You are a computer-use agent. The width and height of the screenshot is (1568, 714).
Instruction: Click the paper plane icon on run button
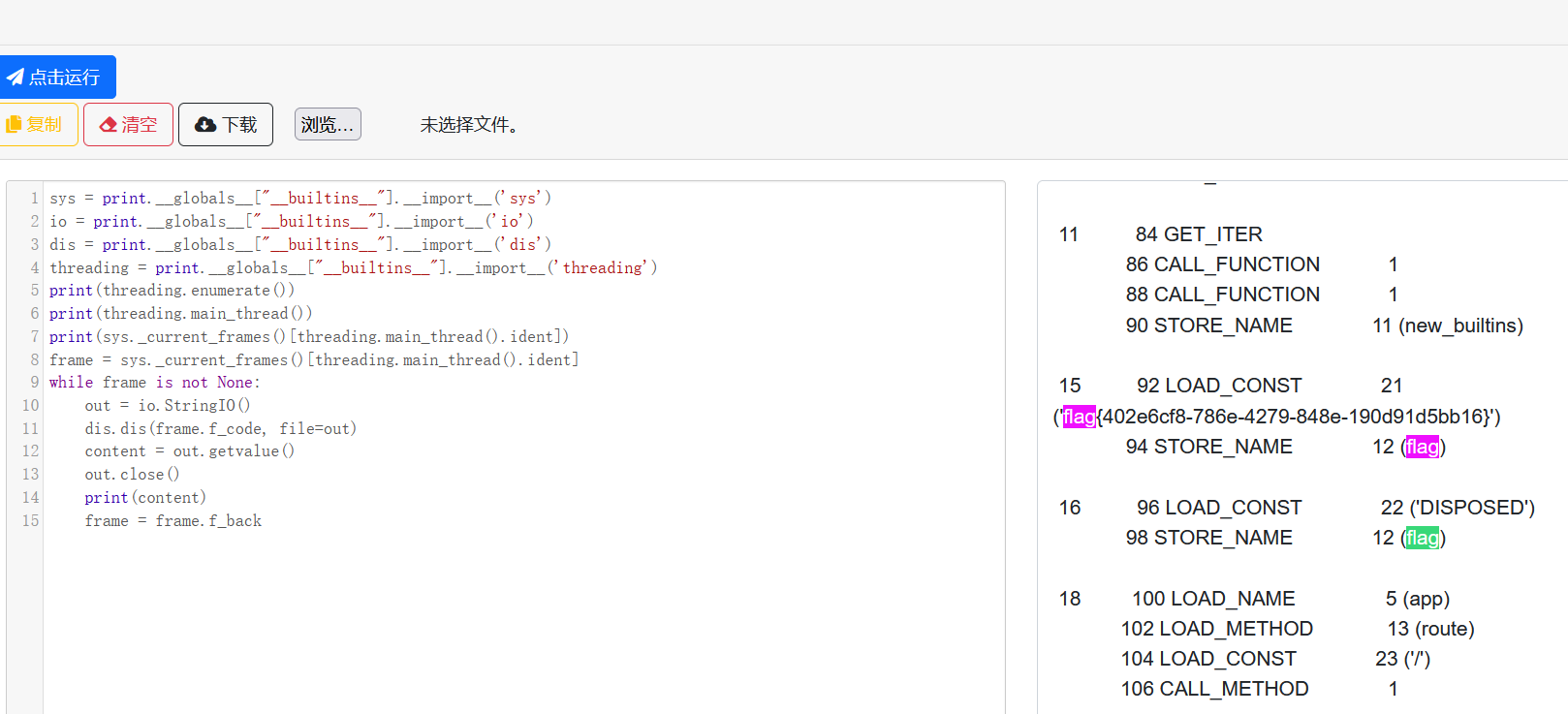[x=16, y=77]
